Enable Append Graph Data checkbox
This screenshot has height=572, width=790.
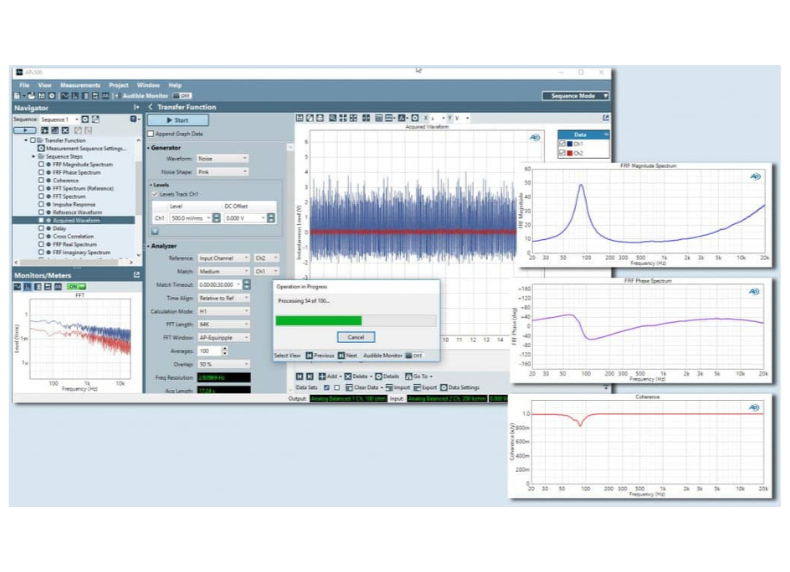point(151,134)
